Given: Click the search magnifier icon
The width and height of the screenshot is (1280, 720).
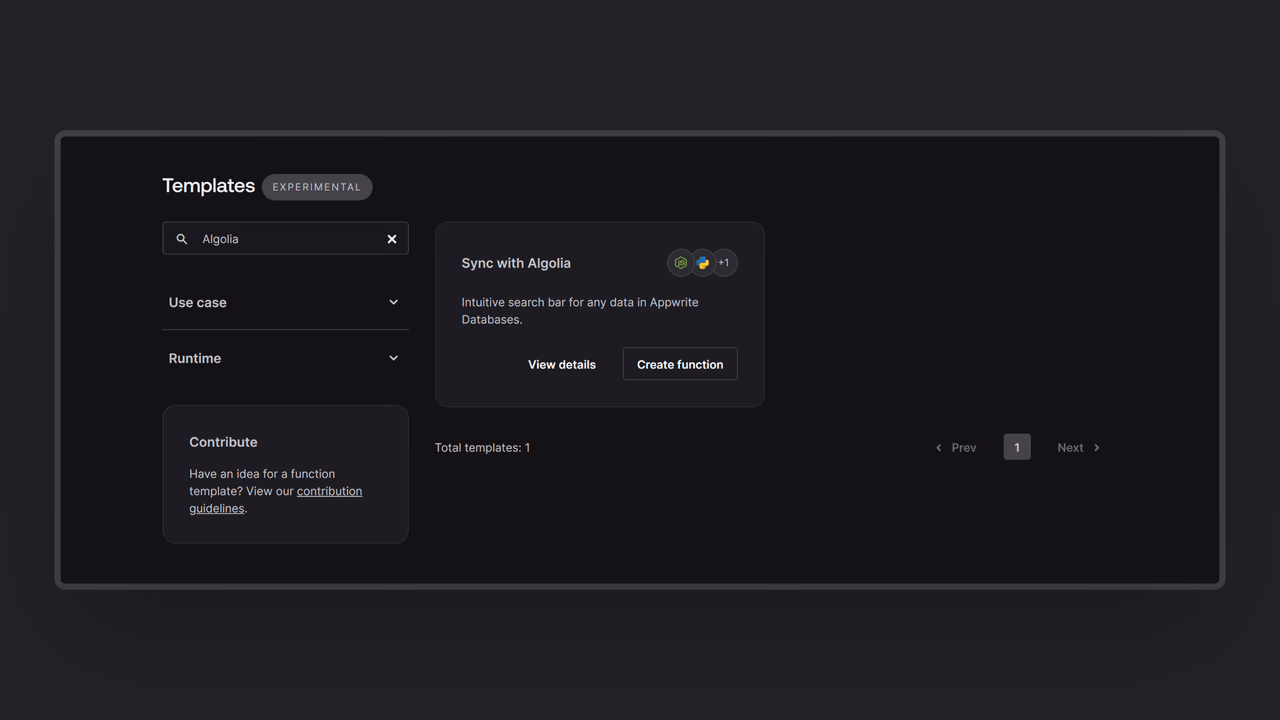Looking at the screenshot, I should (182, 239).
